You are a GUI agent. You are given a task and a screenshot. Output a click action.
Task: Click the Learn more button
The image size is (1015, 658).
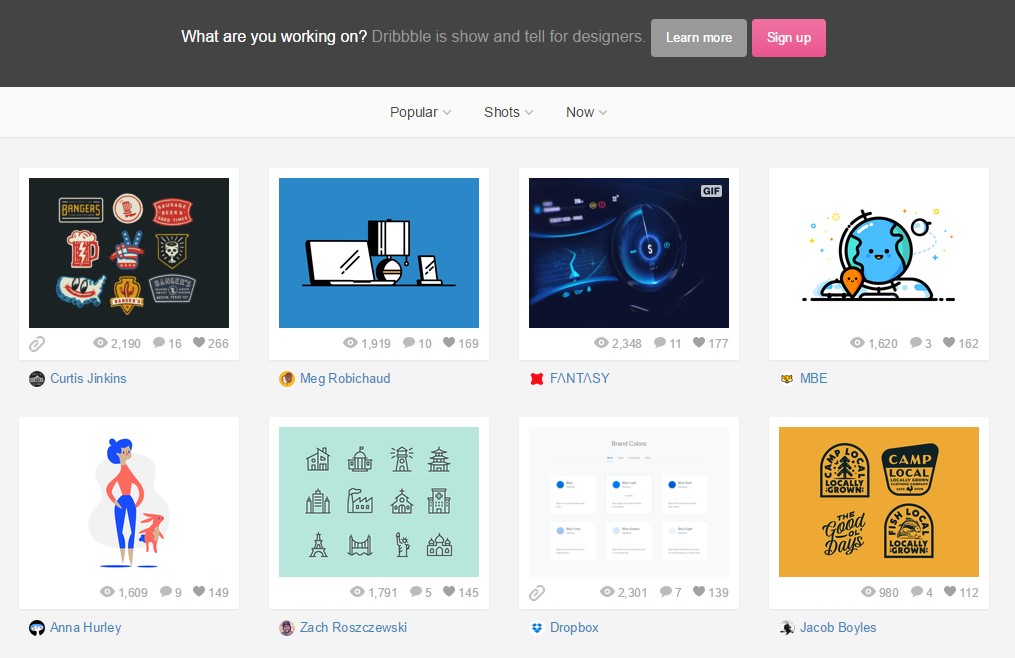698,38
